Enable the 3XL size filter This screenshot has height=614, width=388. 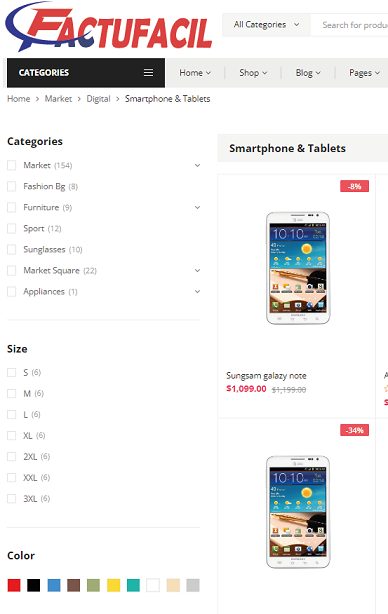click(x=12, y=498)
